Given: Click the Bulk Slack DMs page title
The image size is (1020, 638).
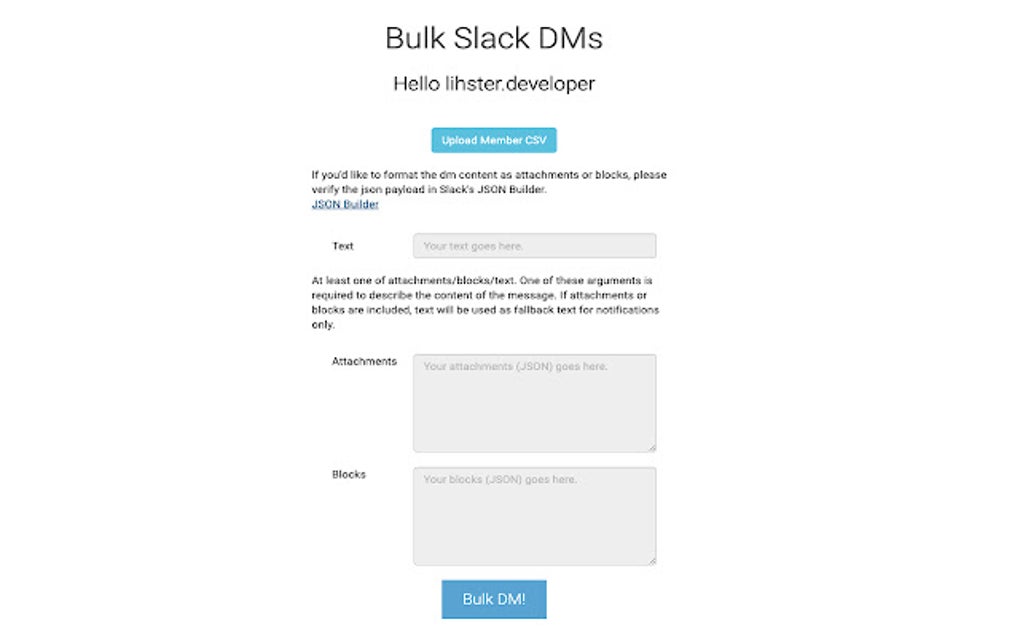Looking at the screenshot, I should 493,38.
